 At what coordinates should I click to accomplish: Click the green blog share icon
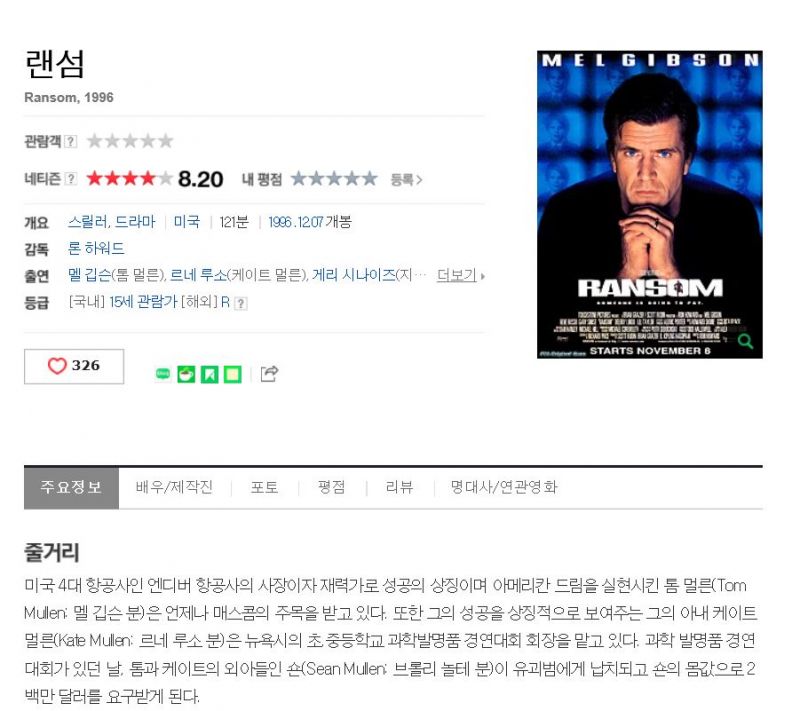coord(163,374)
